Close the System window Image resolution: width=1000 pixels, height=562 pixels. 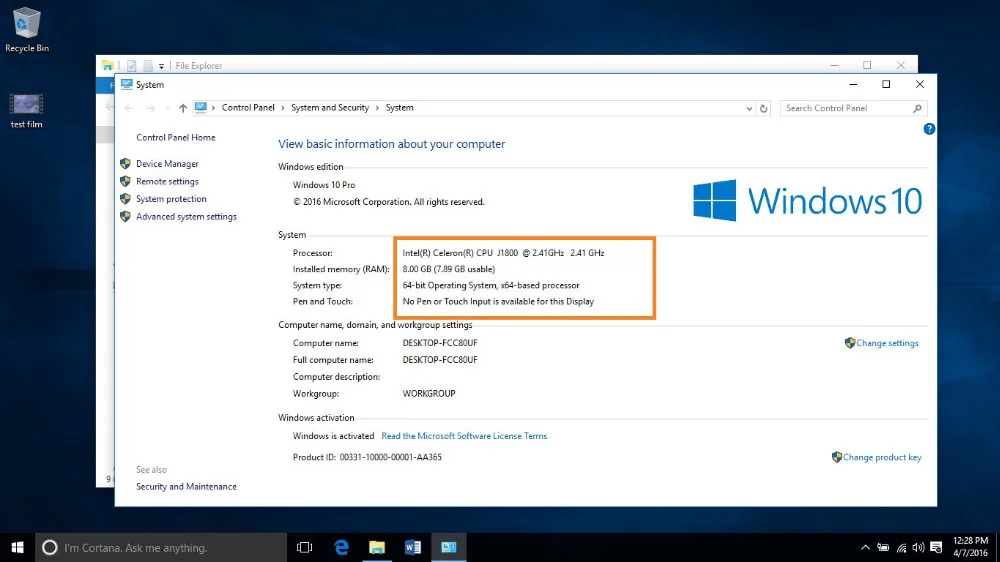coord(920,84)
